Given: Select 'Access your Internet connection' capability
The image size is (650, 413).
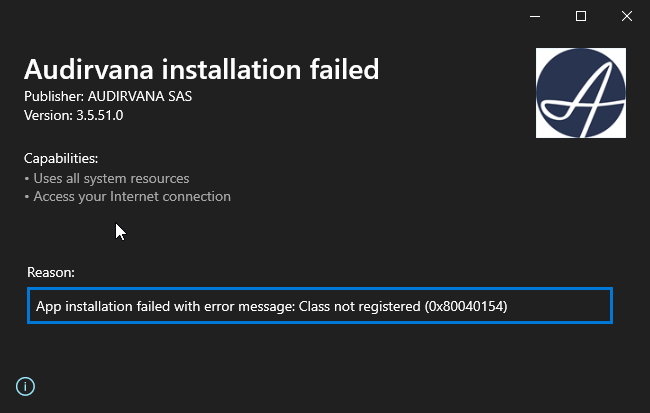Looking at the screenshot, I should pos(132,196).
